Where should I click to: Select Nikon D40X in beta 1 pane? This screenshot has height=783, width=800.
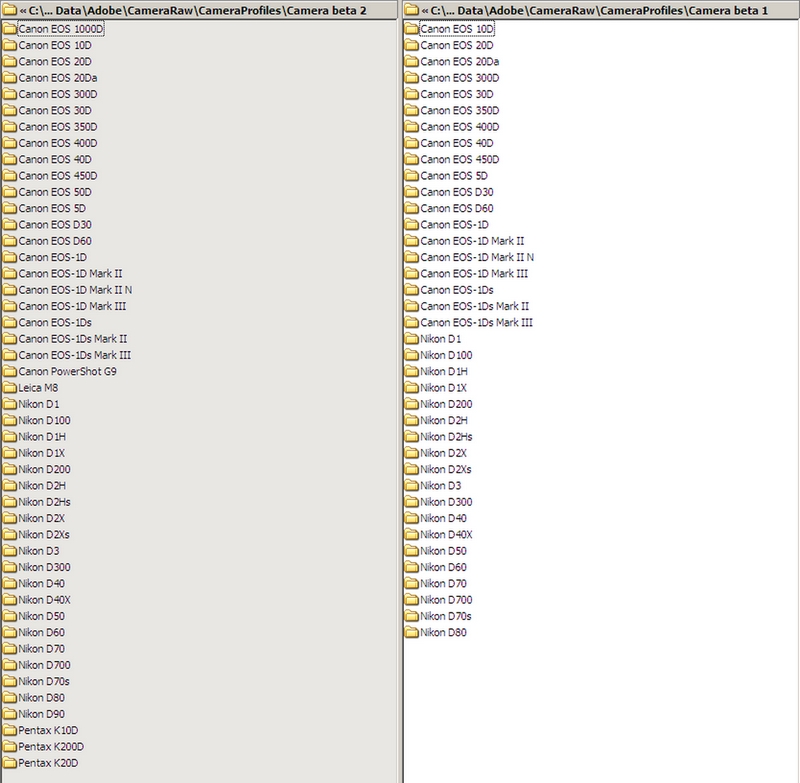click(x=446, y=535)
